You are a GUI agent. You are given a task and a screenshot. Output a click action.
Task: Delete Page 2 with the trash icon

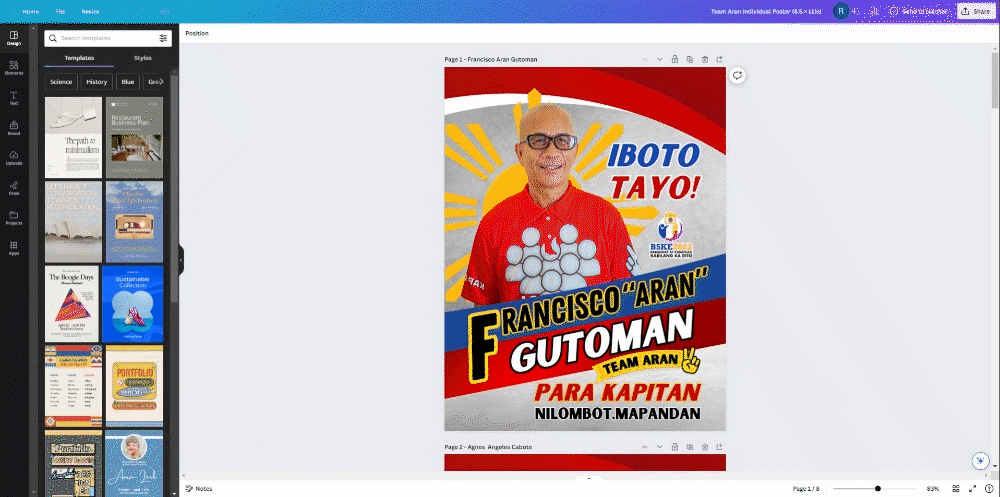[705, 447]
